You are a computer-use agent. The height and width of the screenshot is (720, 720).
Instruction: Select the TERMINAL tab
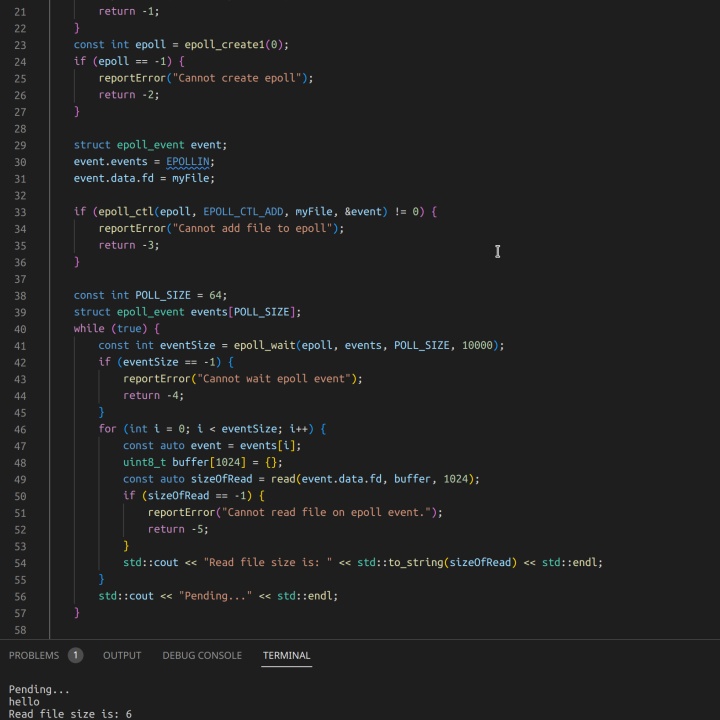[287, 655]
